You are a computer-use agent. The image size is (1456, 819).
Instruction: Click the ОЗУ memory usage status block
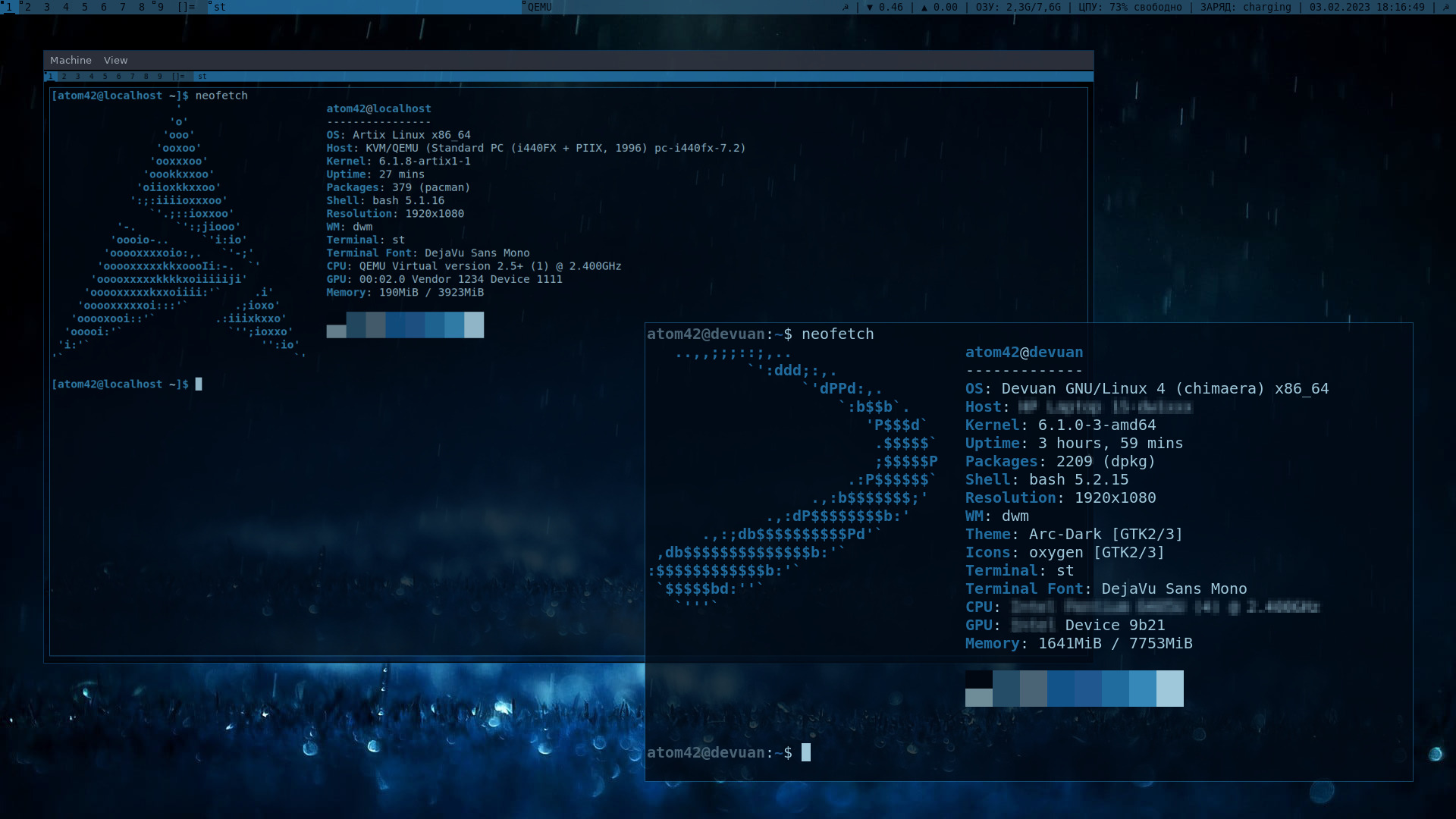pyautogui.click(x=1018, y=7)
